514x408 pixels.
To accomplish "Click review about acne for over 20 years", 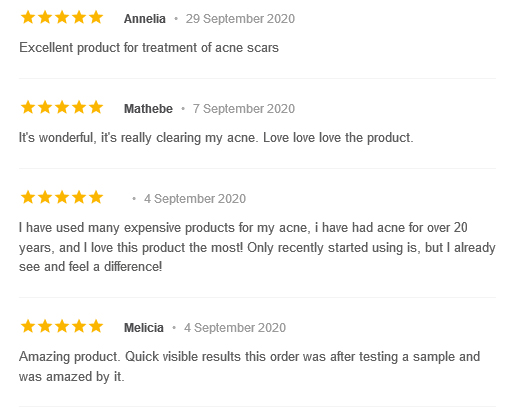I will 257,247.
